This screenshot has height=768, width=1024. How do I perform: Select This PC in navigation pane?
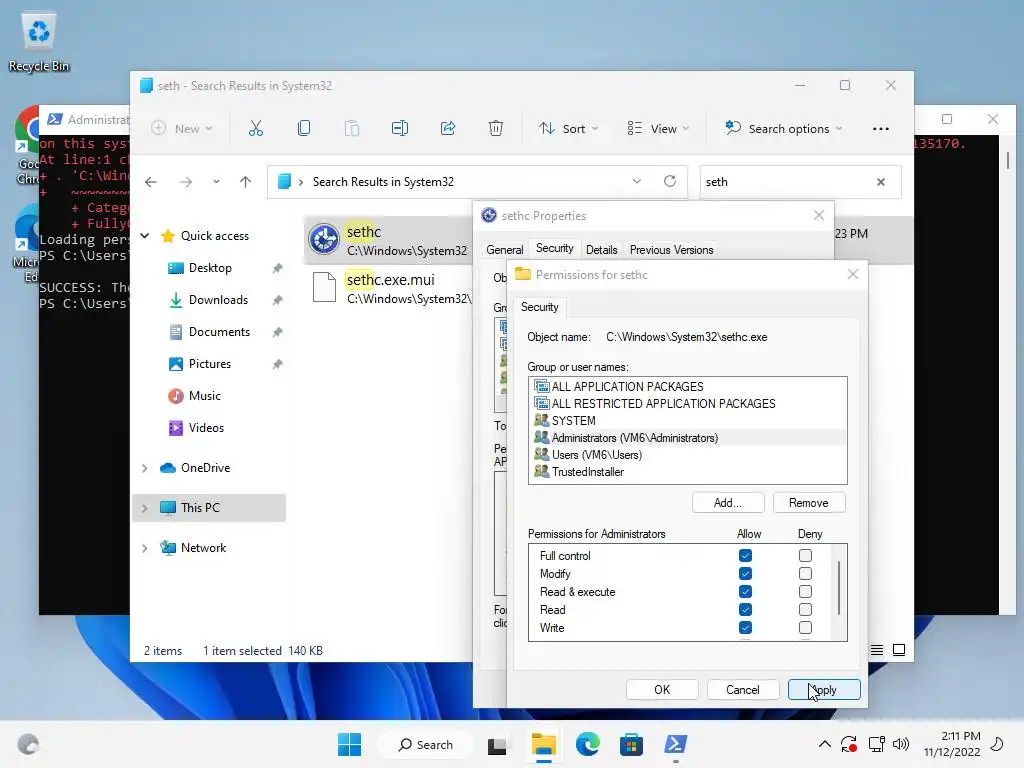click(209, 508)
